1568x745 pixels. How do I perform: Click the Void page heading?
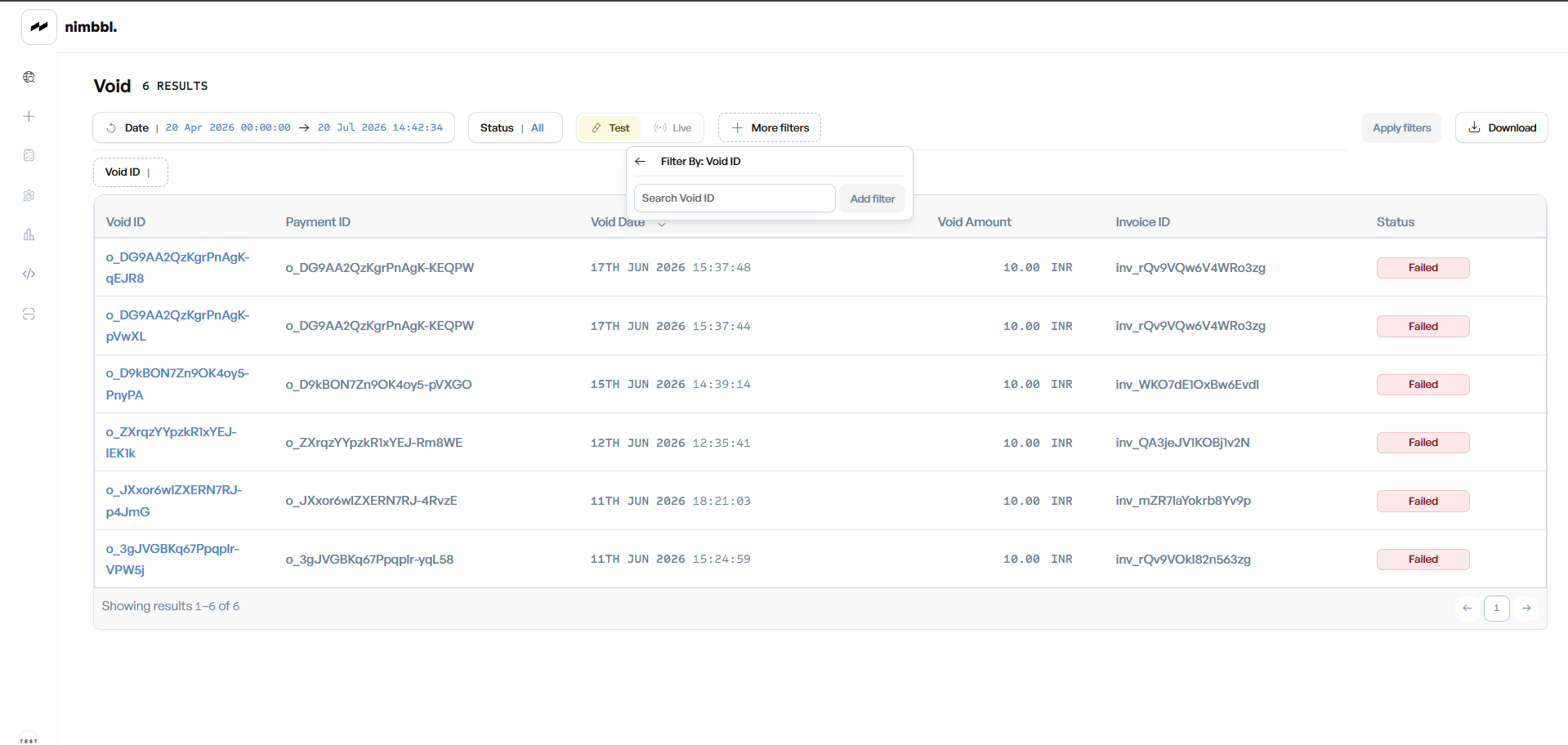click(x=112, y=86)
